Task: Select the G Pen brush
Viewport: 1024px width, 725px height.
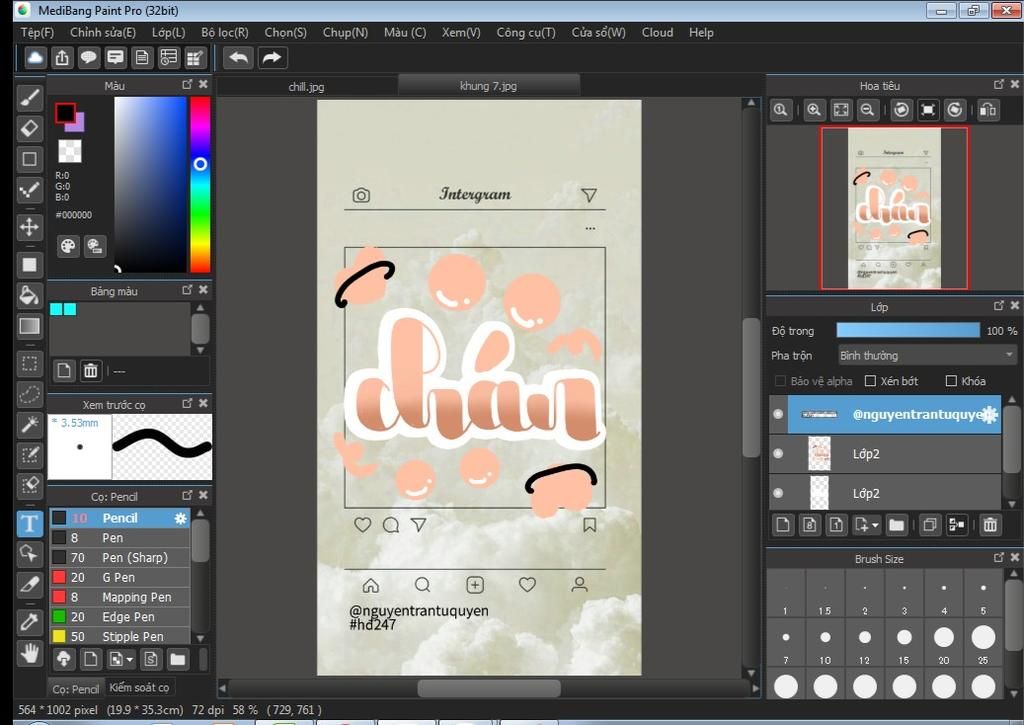Action: (118, 577)
